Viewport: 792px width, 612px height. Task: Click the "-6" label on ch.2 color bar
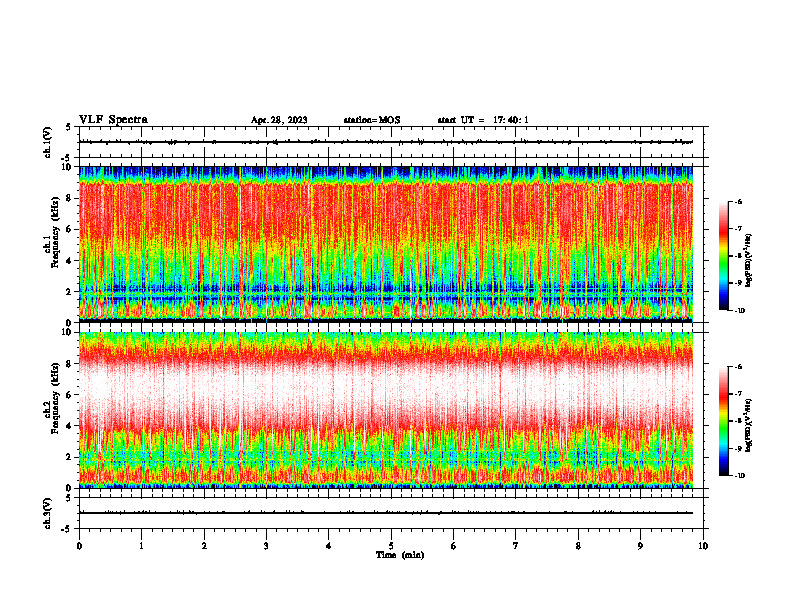(738, 367)
